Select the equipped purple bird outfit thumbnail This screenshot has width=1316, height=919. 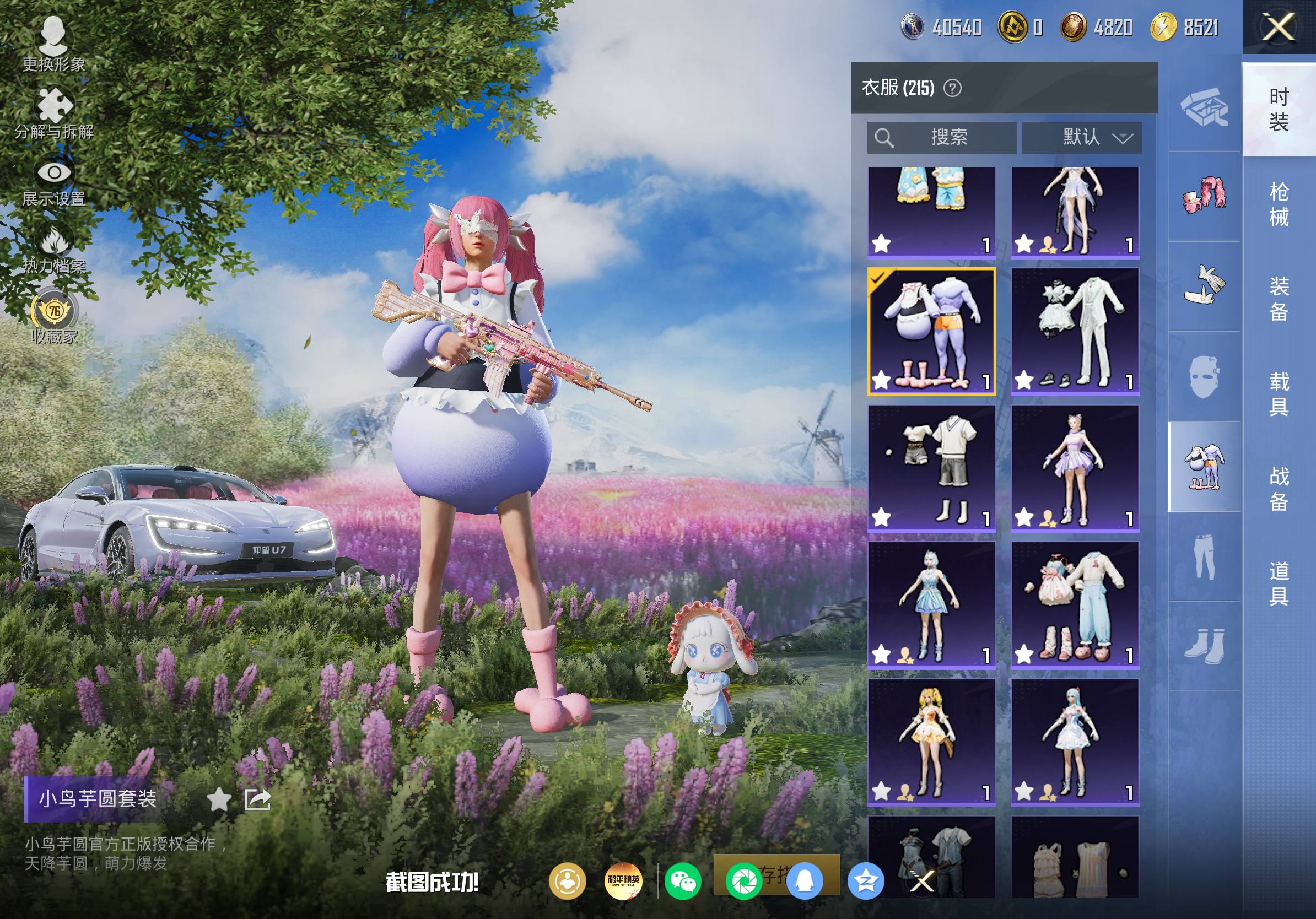(x=931, y=331)
